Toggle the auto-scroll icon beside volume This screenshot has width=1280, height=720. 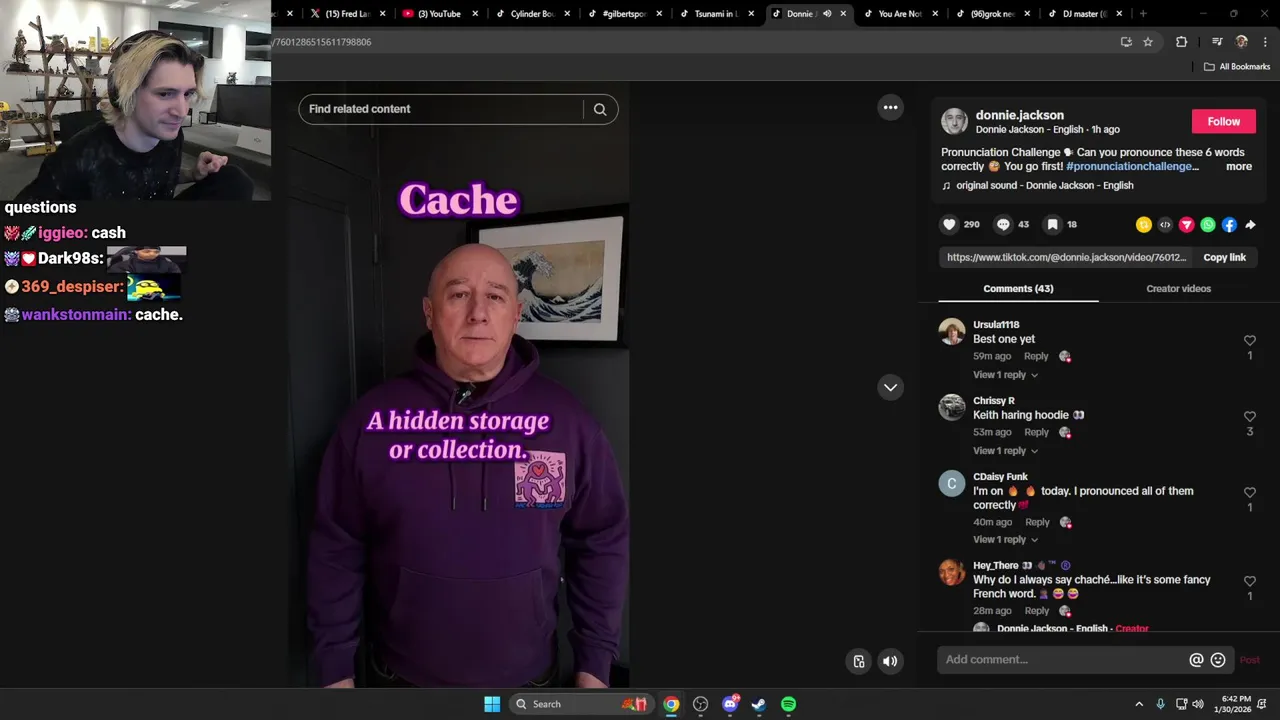(859, 661)
